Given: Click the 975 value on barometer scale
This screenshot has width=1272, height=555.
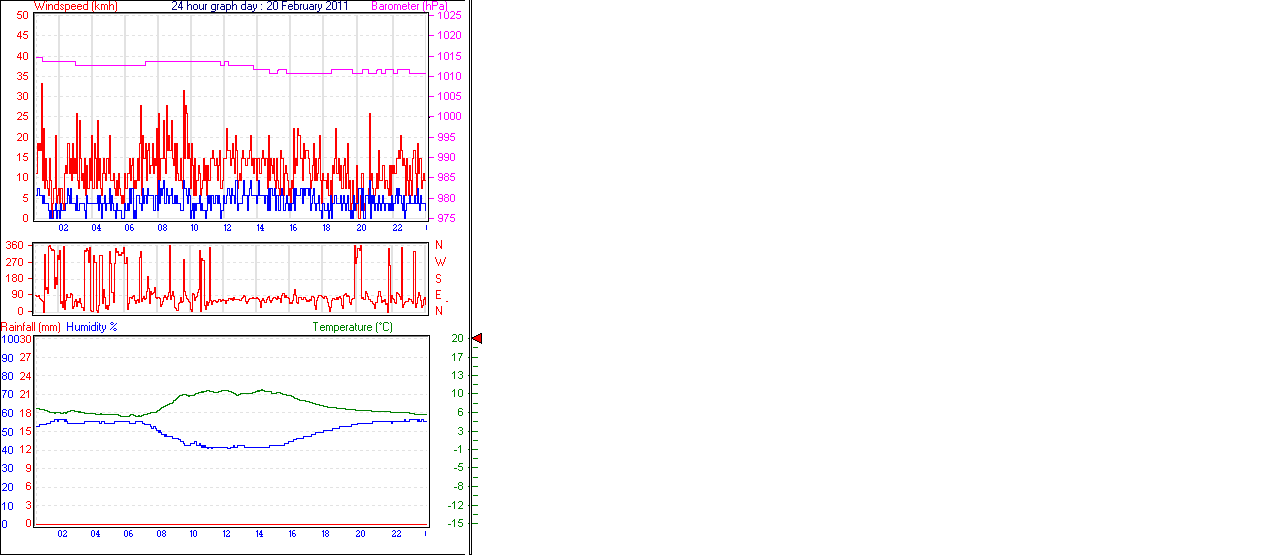Looking at the screenshot, I should [446, 218].
